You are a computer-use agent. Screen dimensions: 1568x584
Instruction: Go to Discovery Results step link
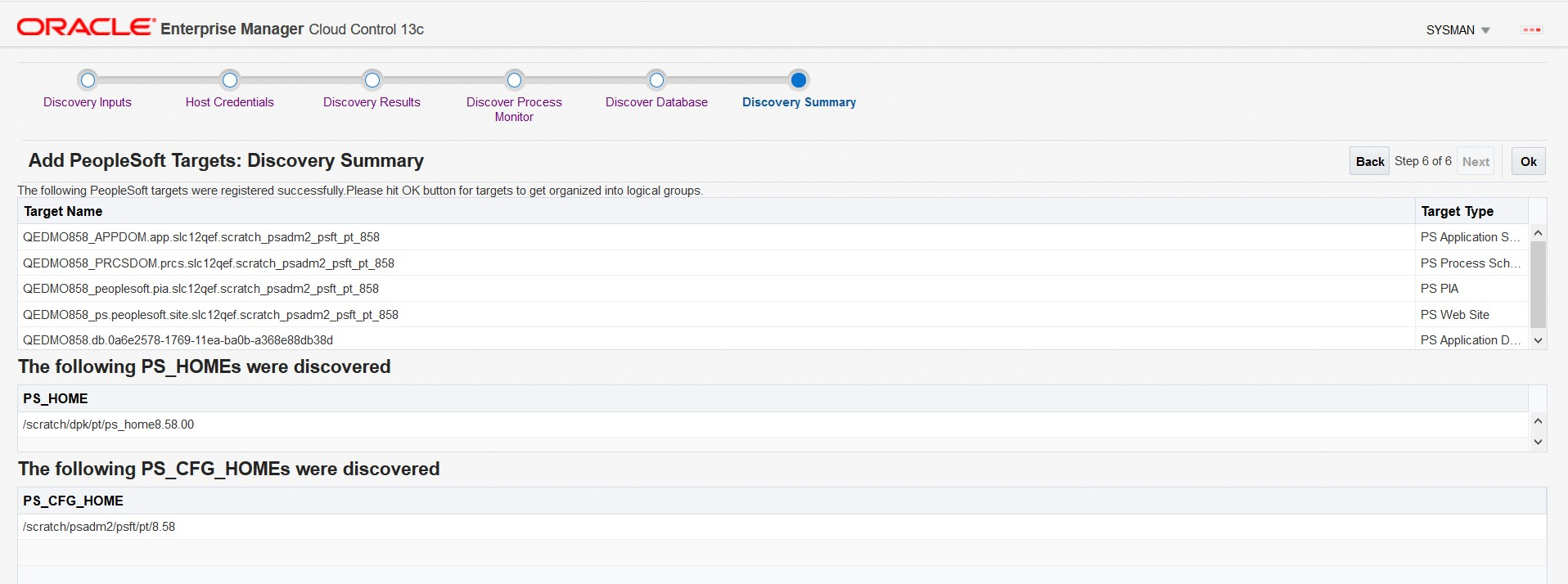(x=372, y=102)
